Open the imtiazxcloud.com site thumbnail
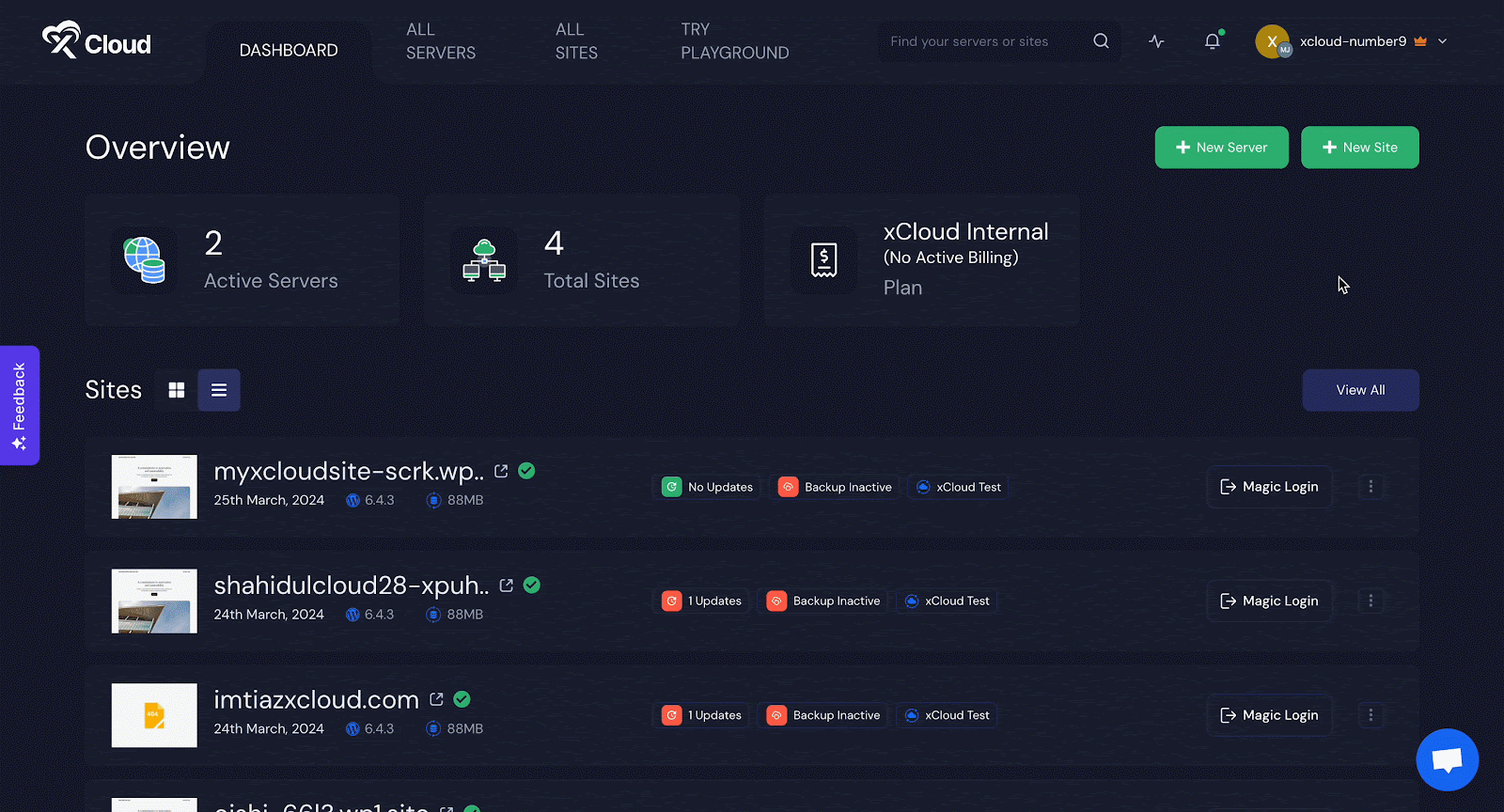 click(x=154, y=715)
